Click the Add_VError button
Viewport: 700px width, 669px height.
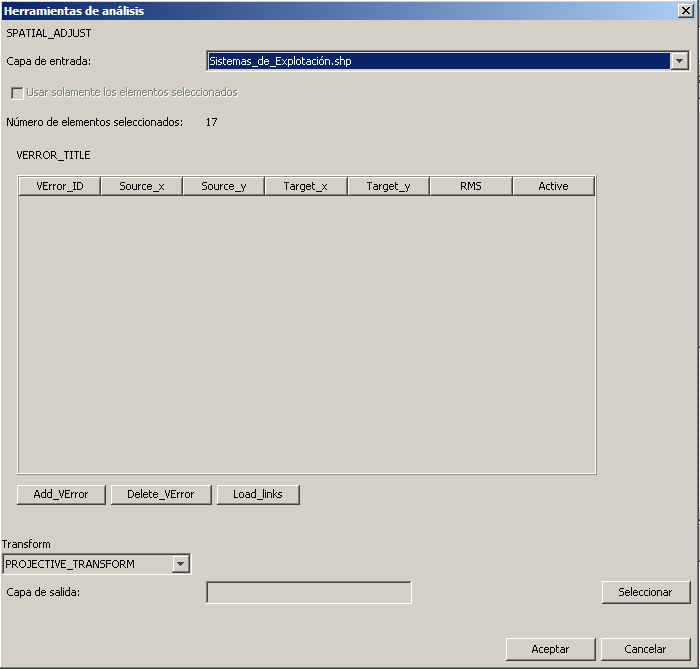pos(61,494)
